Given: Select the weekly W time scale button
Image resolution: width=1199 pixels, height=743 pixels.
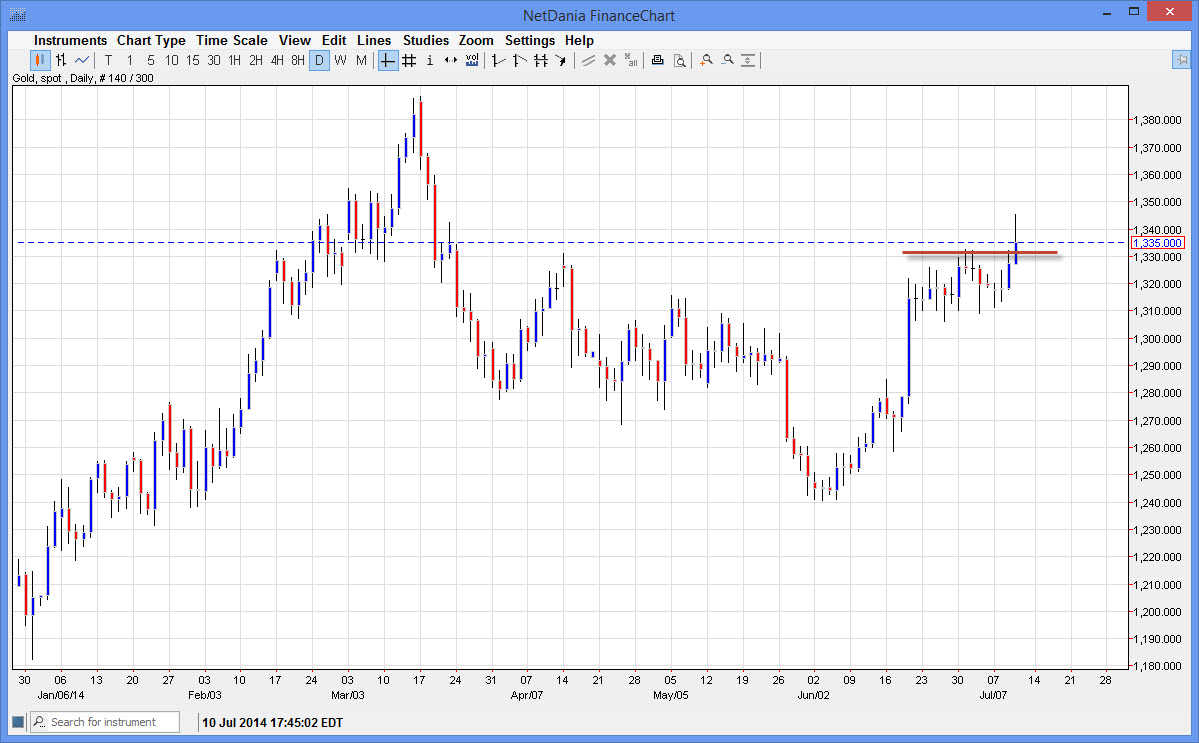Looking at the screenshot, I should (x=340, y=60).
